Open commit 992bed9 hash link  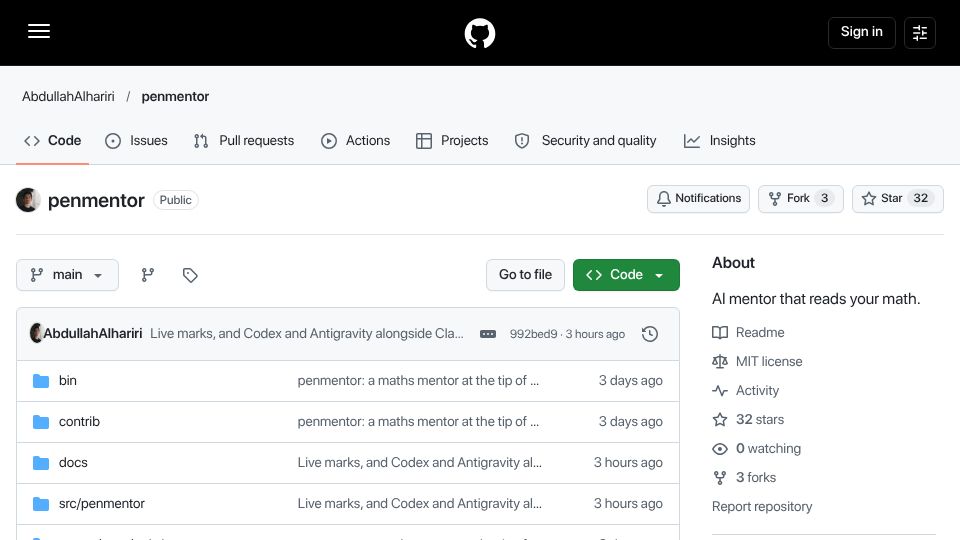click(x=533, y=334)
